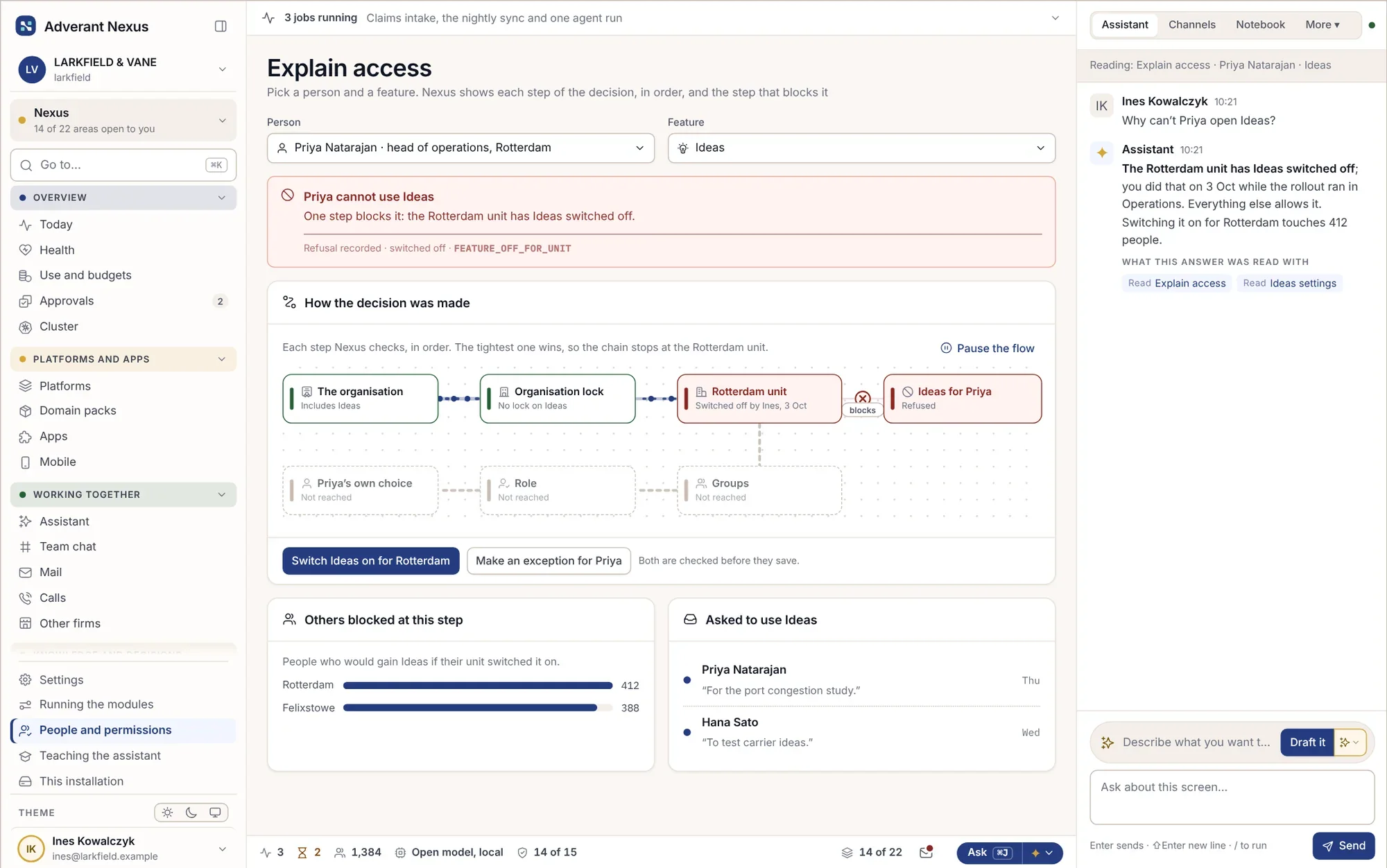Switch to dark theme

click(191, 813)
